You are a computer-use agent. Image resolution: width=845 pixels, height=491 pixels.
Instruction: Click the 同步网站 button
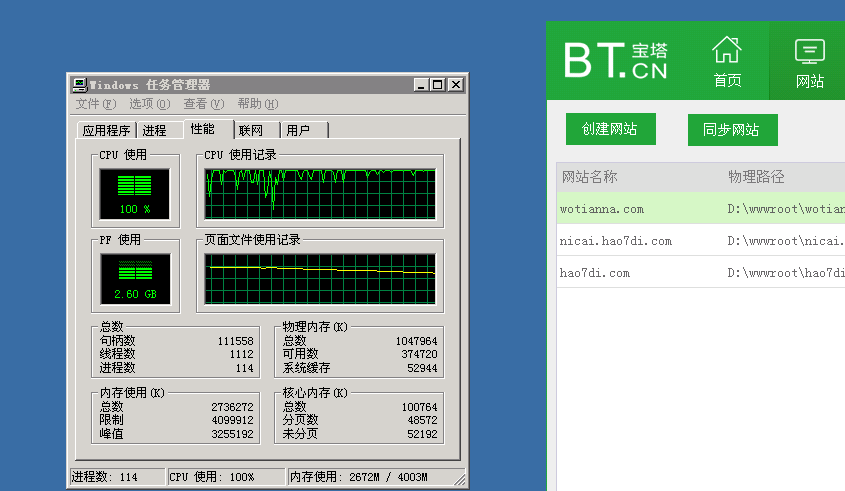pyautogui.click(x=732, y=130)
